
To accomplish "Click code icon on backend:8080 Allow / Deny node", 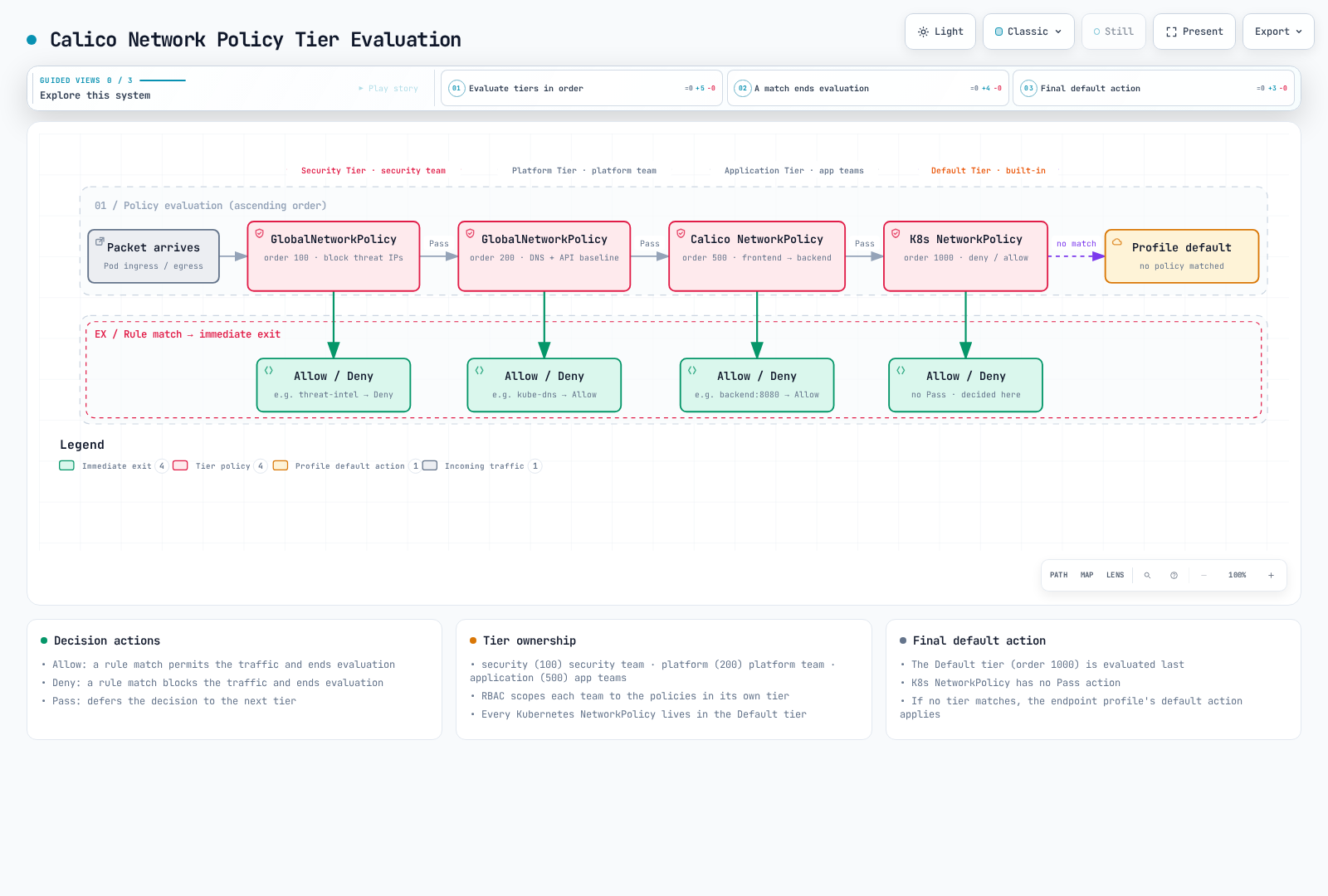I will point(692,371).
